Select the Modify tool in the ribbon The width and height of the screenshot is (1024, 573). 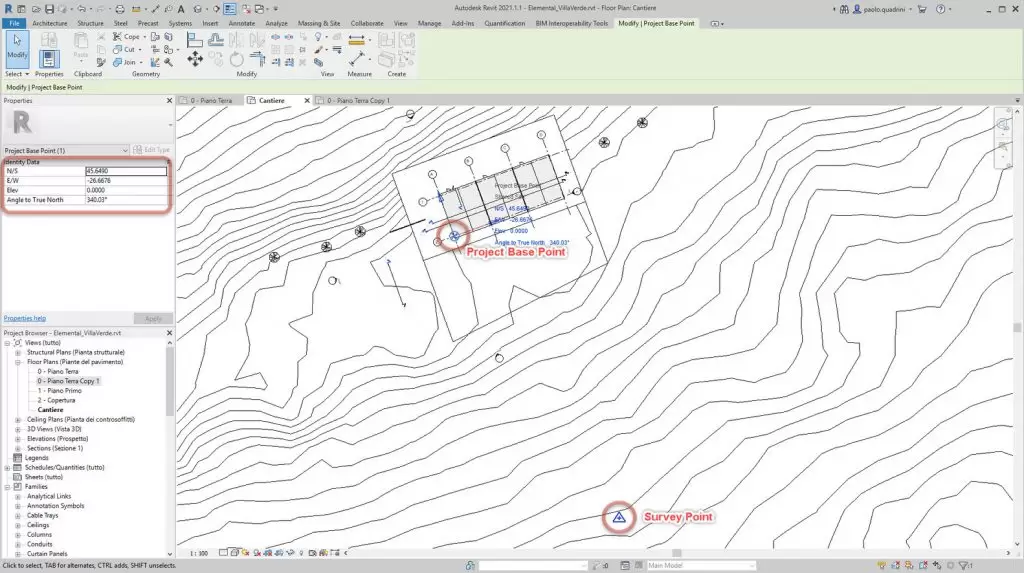[x=17, y=48]
